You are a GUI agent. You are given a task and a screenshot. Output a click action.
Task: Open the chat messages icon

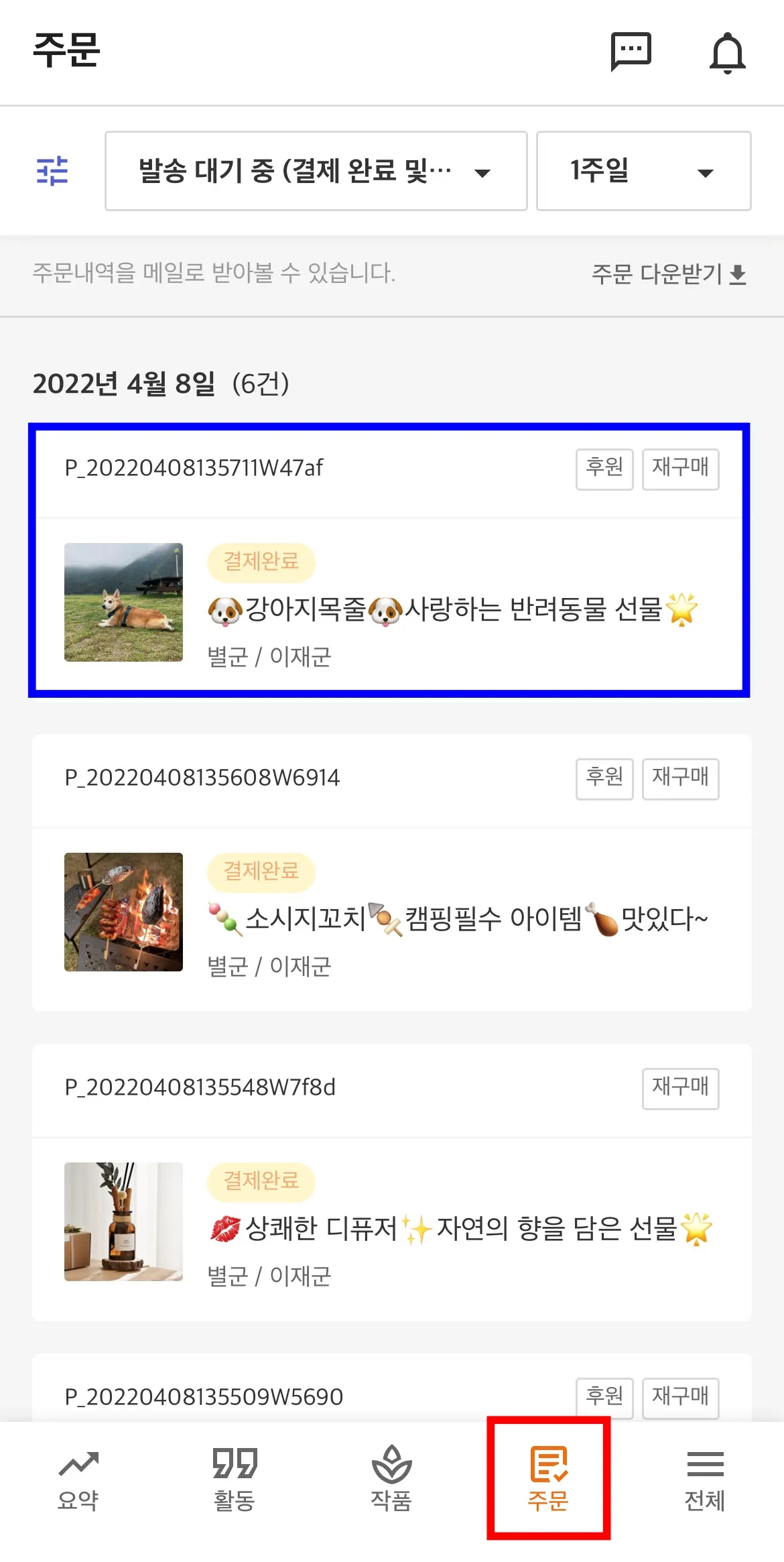(x=631, y=52)
